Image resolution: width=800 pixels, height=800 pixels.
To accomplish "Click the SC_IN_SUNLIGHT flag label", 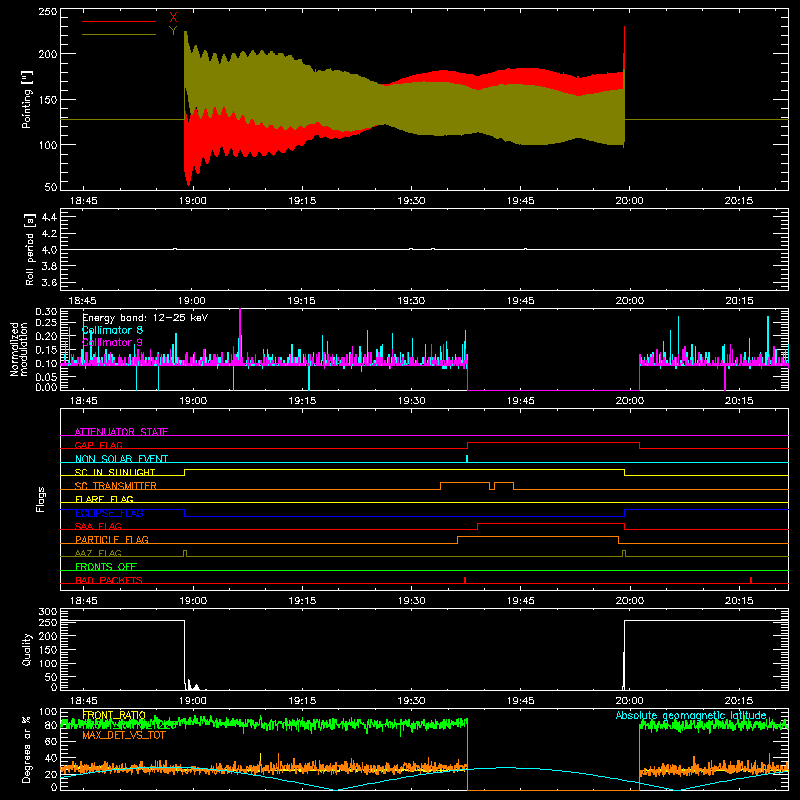I will pos(115,472).
